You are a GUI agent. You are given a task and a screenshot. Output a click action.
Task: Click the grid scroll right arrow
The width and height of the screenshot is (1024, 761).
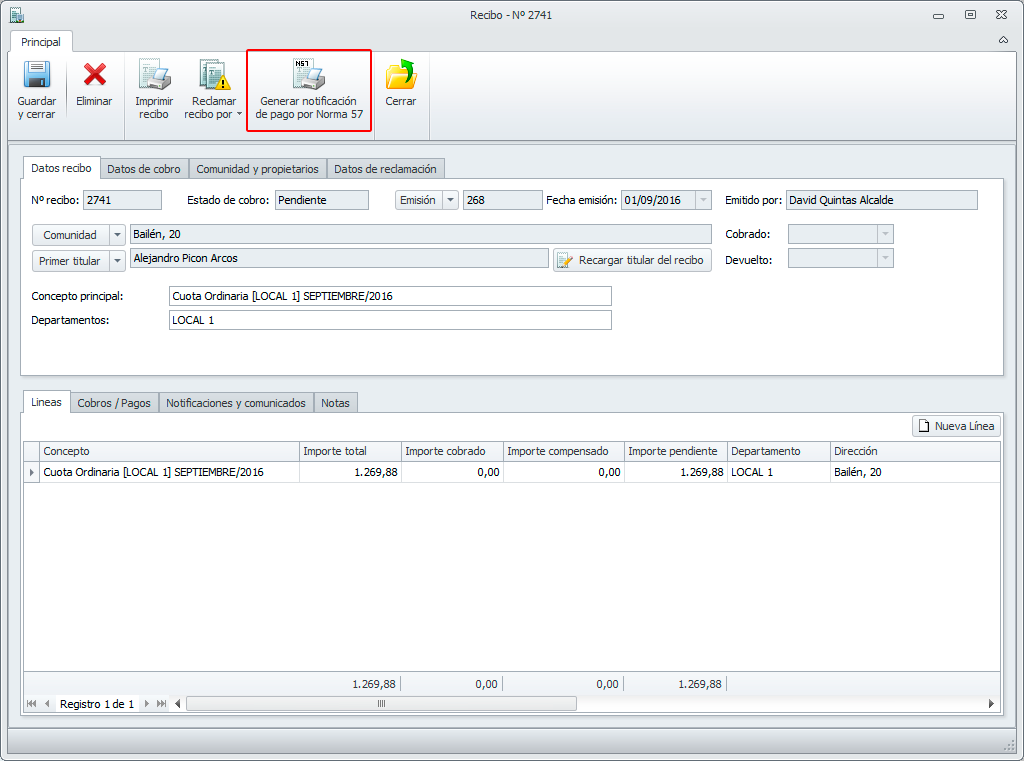[x=991, y=704]
